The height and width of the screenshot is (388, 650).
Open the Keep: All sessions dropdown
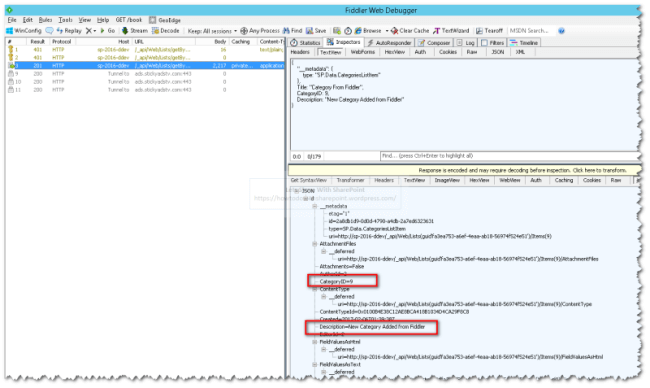[x=212, y=31]
